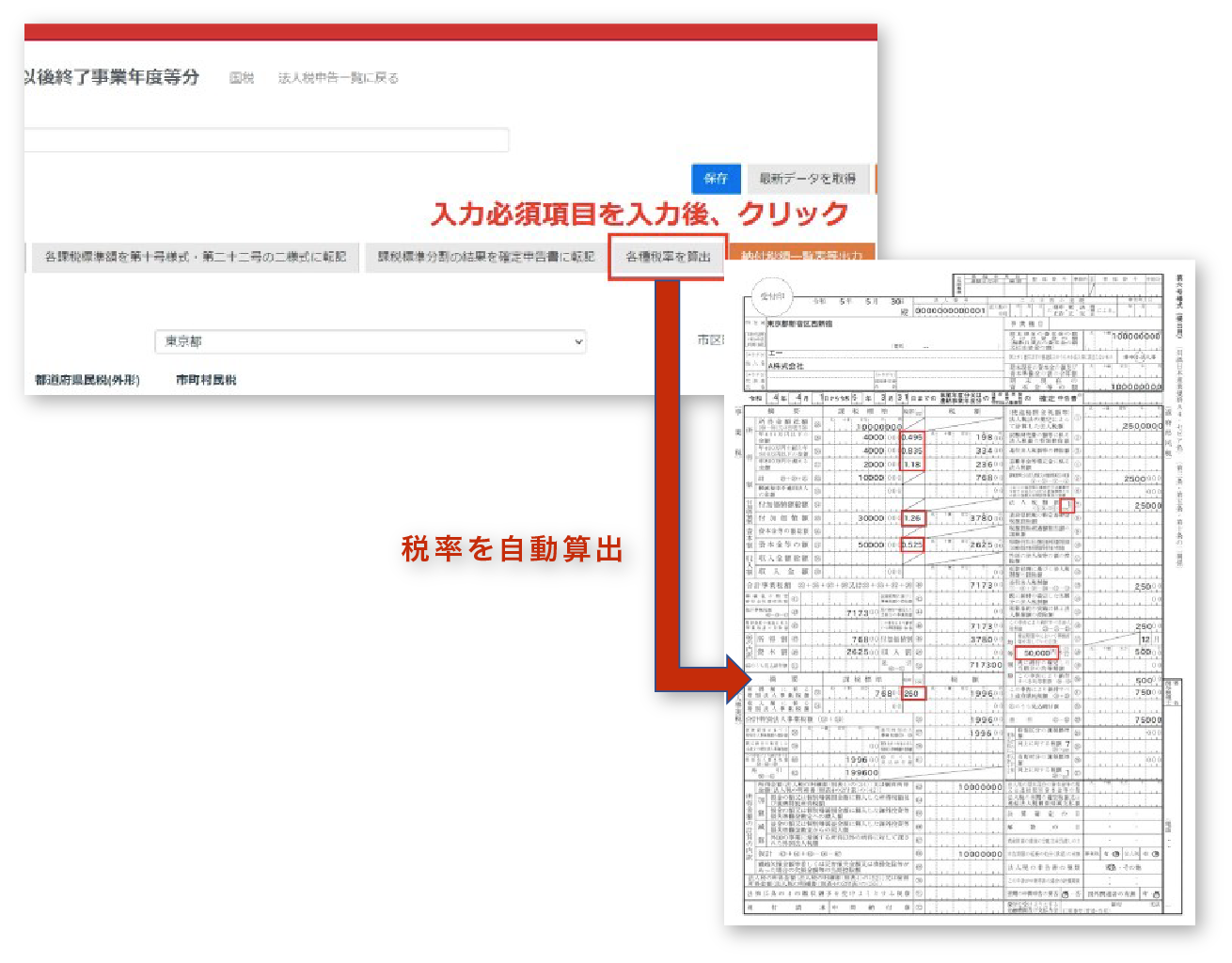Viewport: 1232px width, 963px height.
Task: Expand the prefecture selector chevron arrow
Action: 577,341
